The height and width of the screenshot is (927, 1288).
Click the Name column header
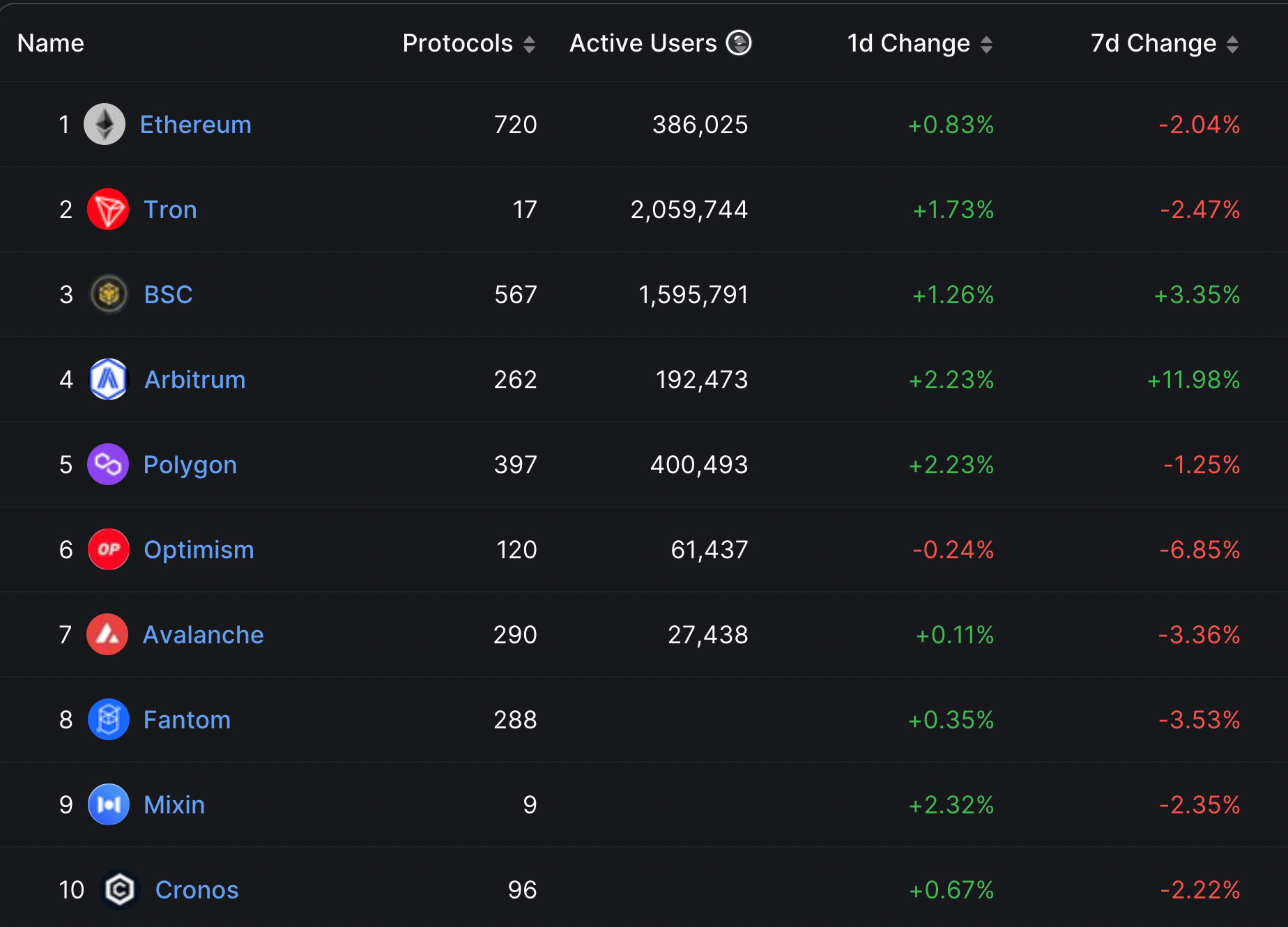tap(51, 43)
